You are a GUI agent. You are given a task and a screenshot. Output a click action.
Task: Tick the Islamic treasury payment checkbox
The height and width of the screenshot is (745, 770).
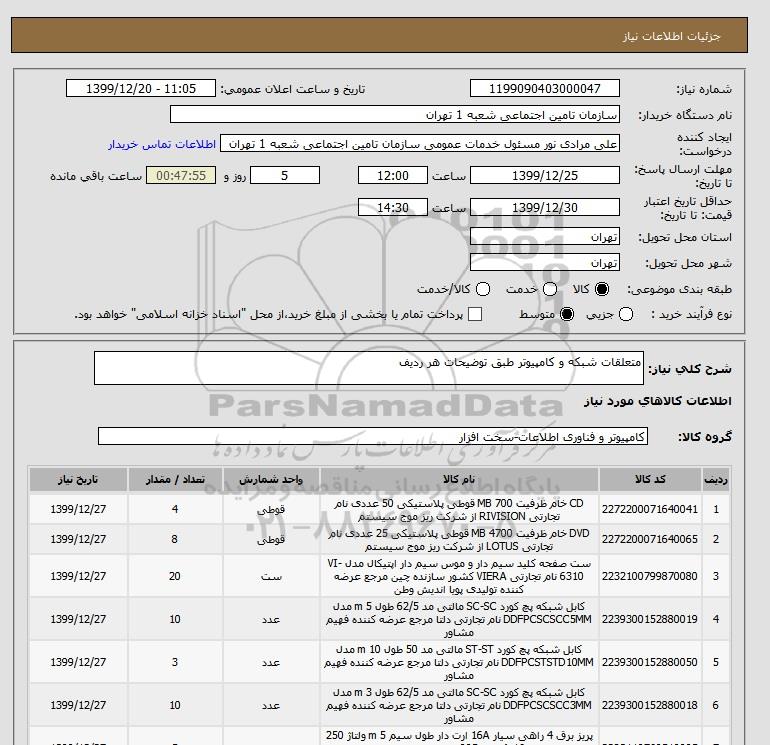(x=475, y=314)
